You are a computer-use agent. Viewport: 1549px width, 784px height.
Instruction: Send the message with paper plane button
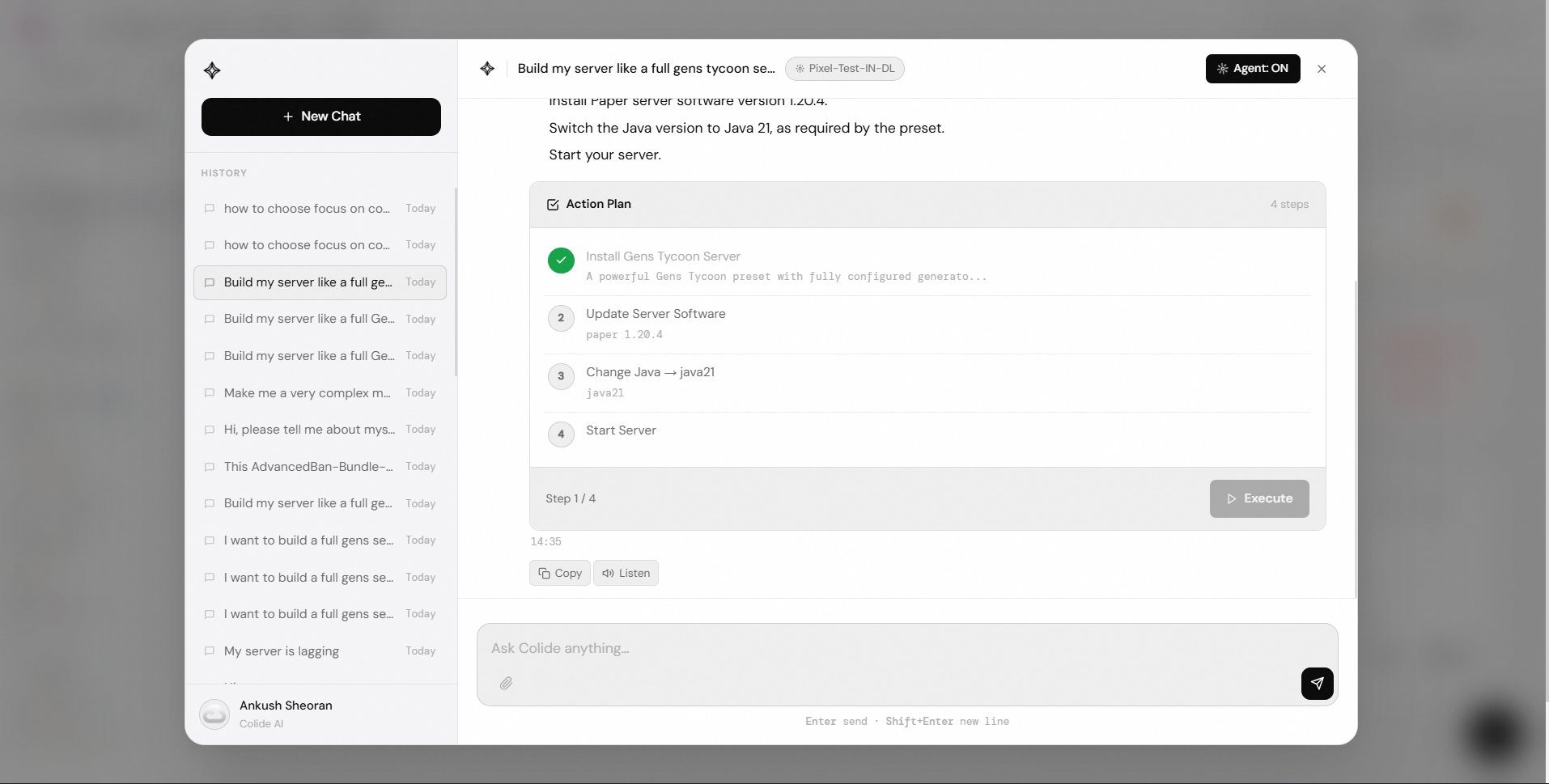point(1317,684)
